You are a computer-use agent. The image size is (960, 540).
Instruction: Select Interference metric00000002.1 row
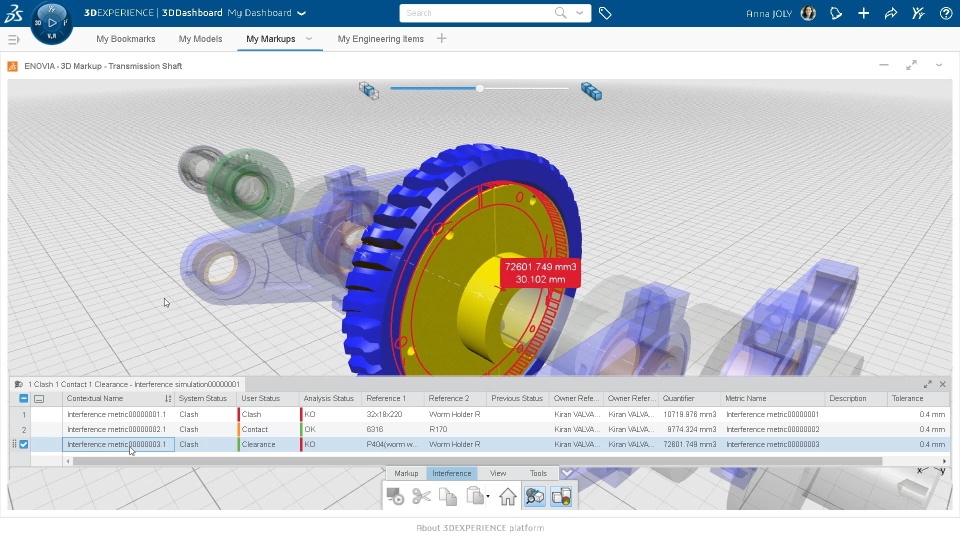(x=480, y=429)
